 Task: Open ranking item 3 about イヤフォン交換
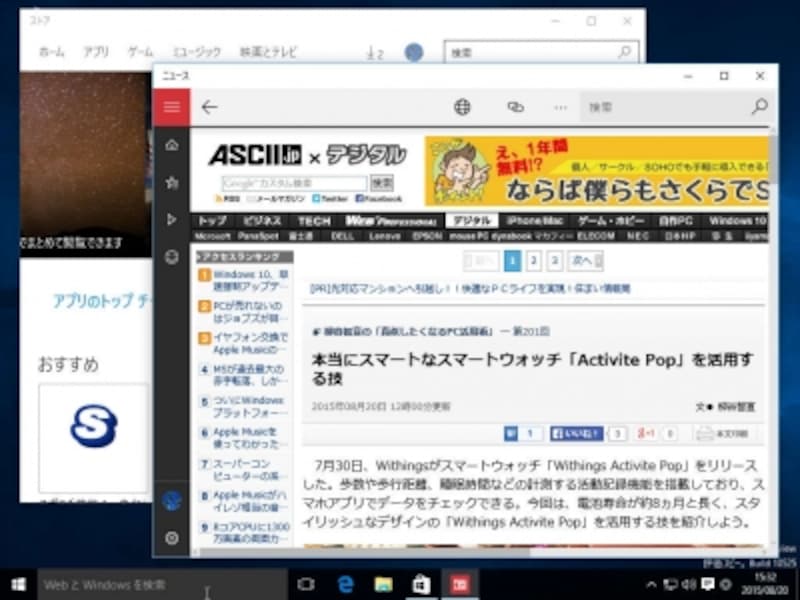[245, 343]
